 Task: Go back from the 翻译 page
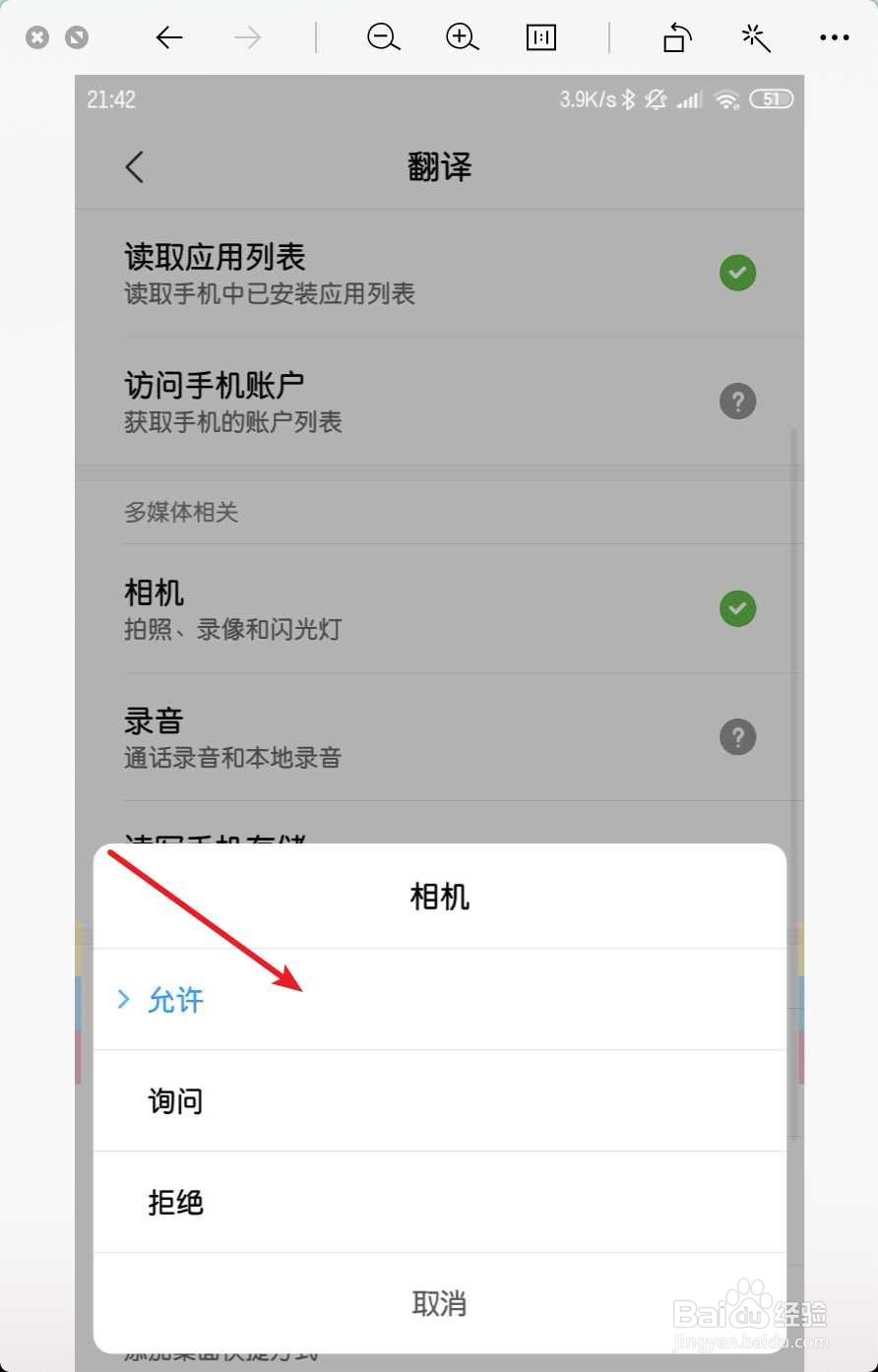click(135, 166)
